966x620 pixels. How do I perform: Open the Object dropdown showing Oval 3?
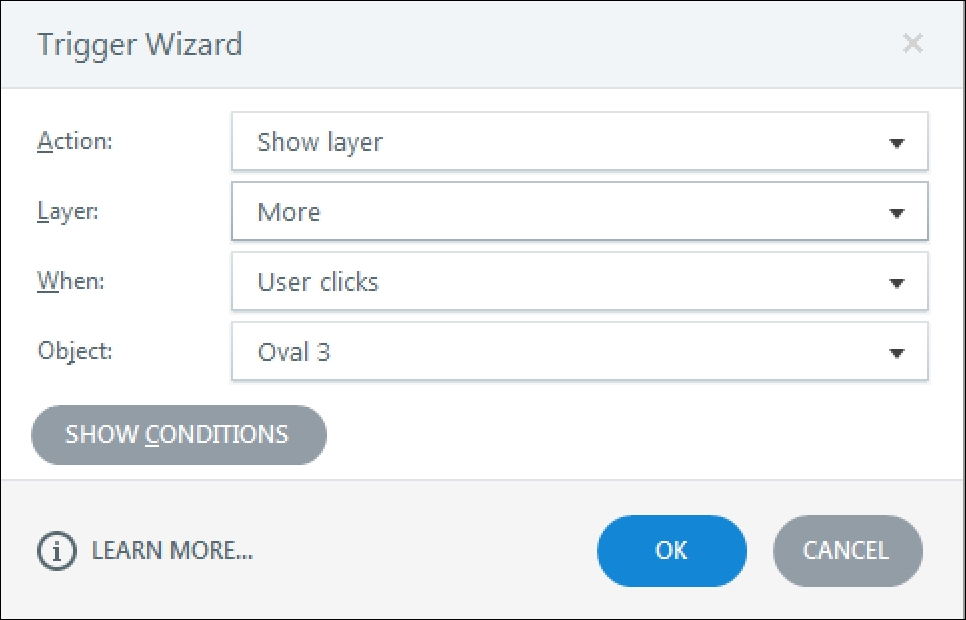tap(580, 352)
